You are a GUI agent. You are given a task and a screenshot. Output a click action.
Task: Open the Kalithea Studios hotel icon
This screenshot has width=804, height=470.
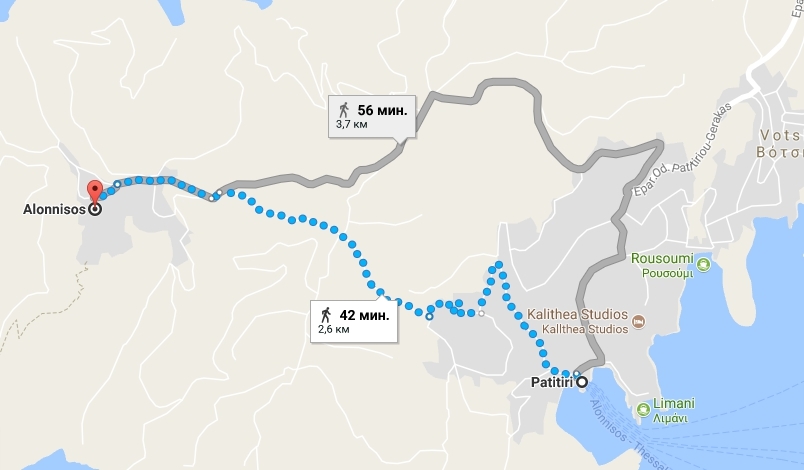pyautogui.click(x=638, y=322)
